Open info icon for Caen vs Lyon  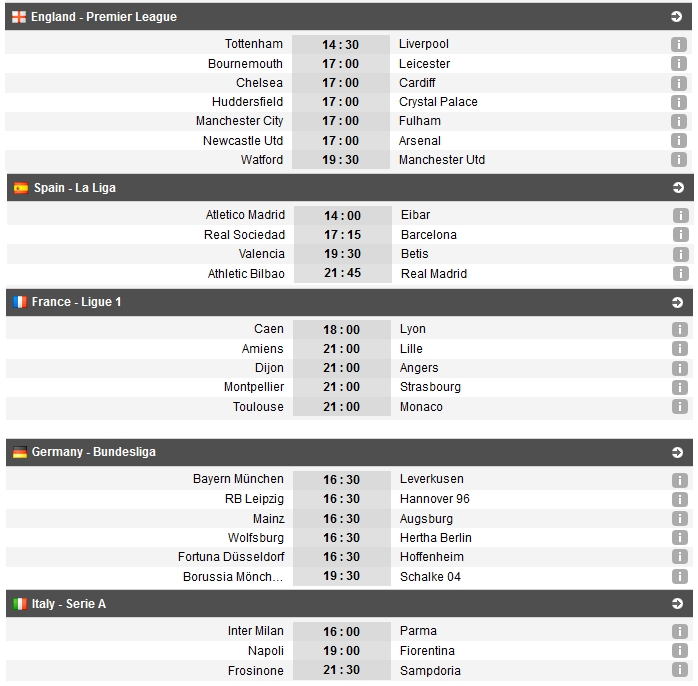680,329
